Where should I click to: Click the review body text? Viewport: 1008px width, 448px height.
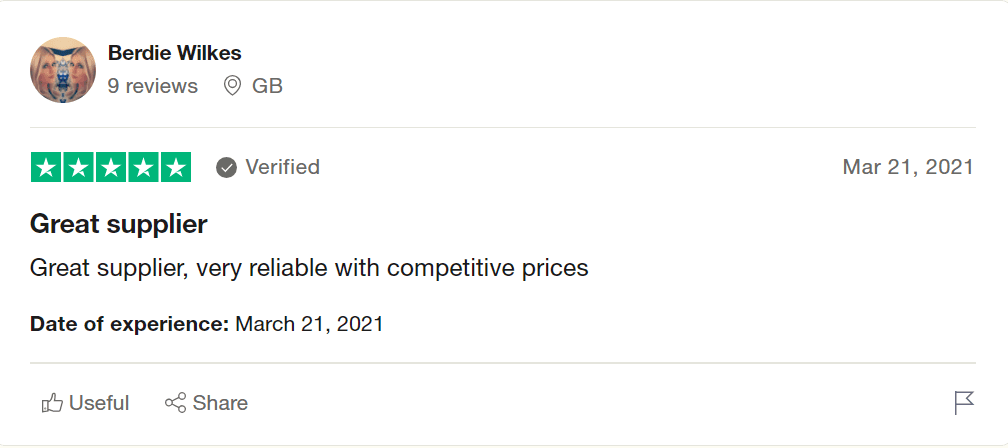coord(309,268)
